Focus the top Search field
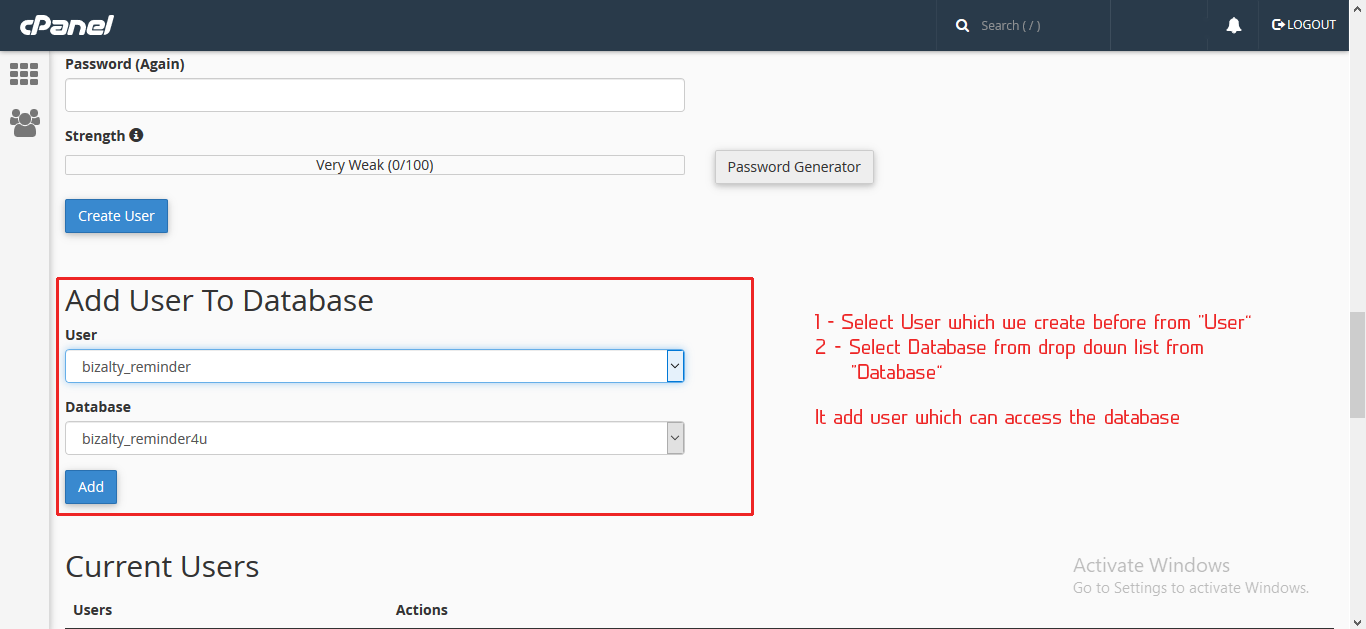The width and height of the screenshot is (1366, 629). pos(1035,25)
